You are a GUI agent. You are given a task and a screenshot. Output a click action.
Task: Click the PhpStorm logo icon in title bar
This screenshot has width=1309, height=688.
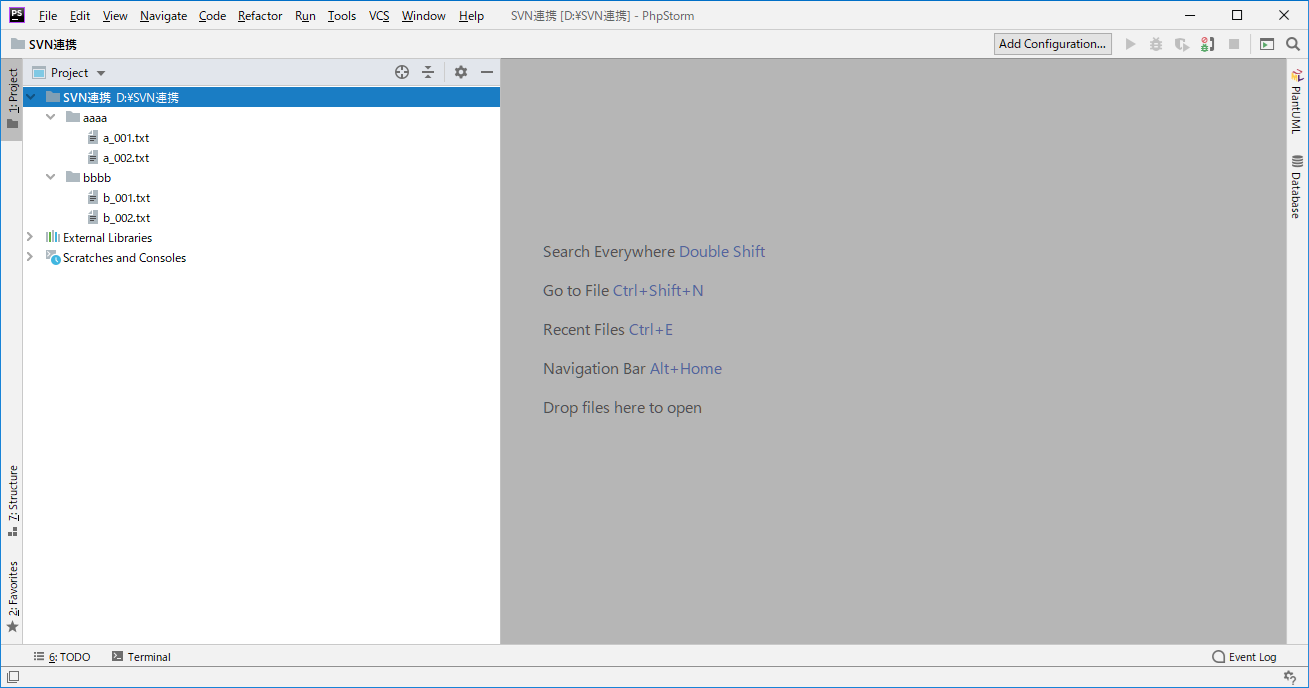click(17, 15)
